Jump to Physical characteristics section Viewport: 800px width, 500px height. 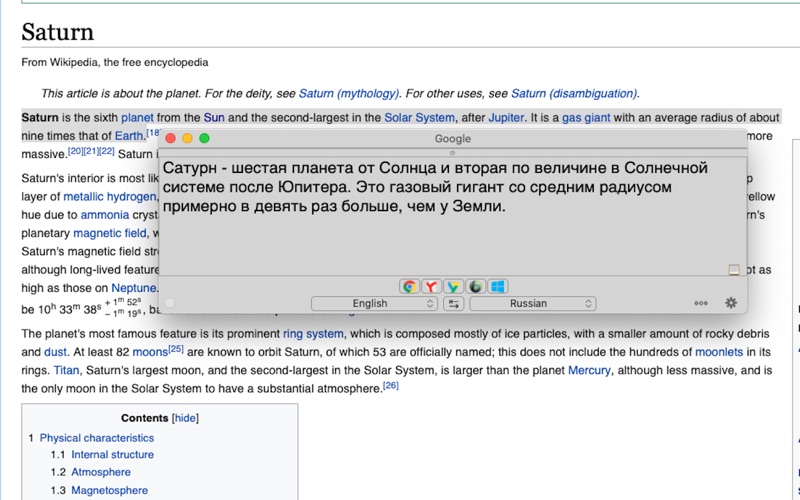point(97,438)
